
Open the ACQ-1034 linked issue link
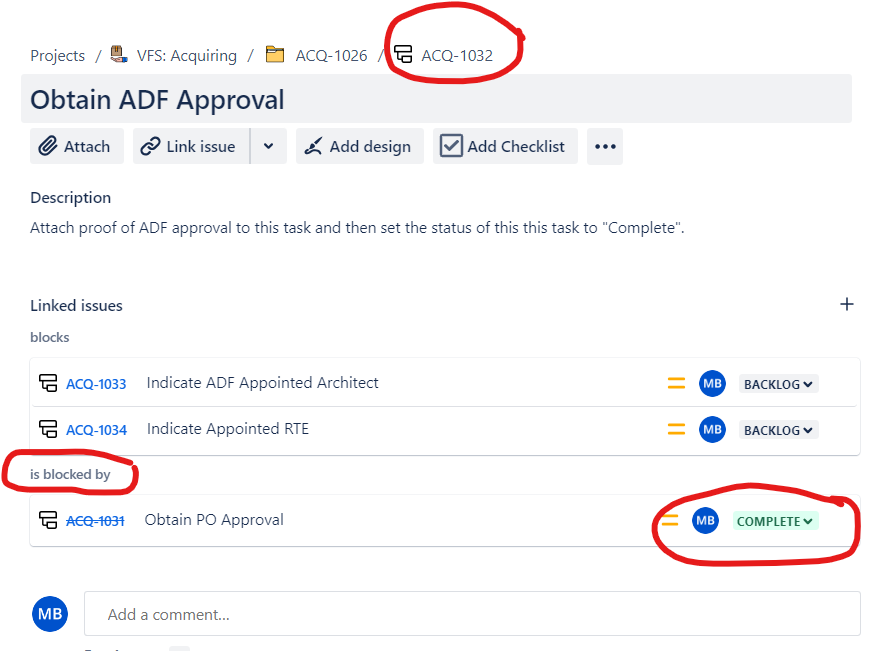96,429
